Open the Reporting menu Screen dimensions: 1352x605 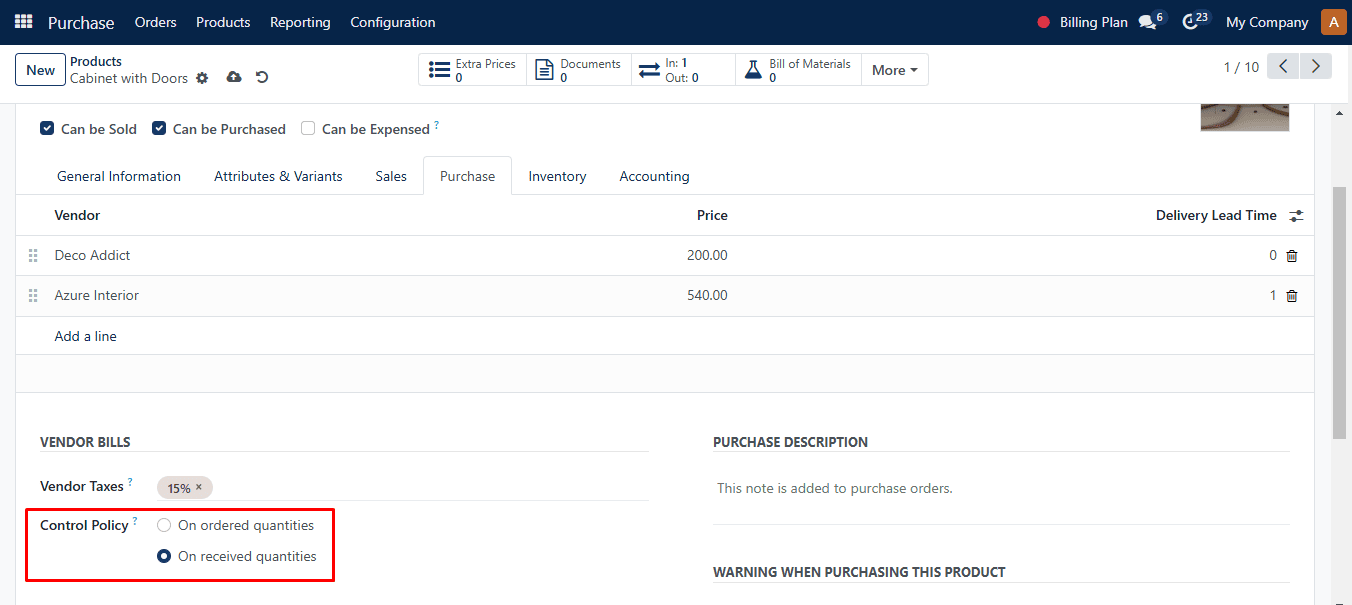click(x=300, y=22)
